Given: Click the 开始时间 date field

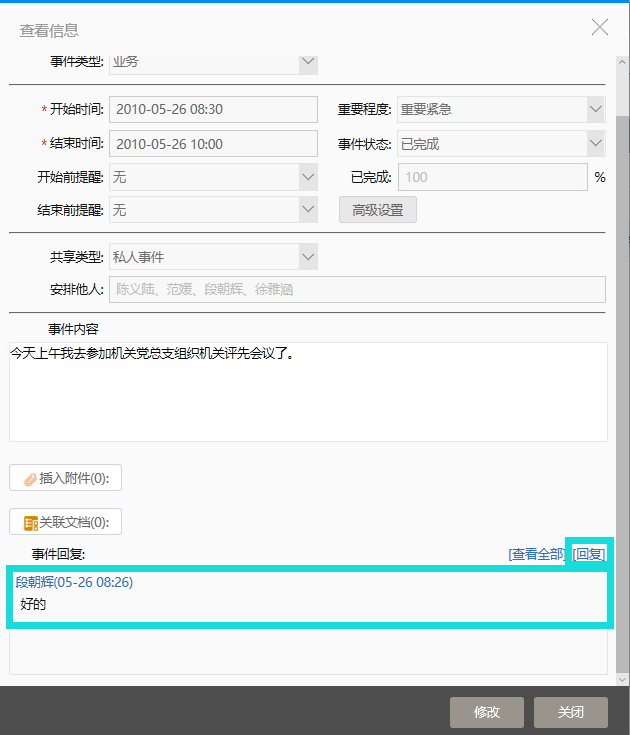Looking at the screenshot, I should 212,110.
